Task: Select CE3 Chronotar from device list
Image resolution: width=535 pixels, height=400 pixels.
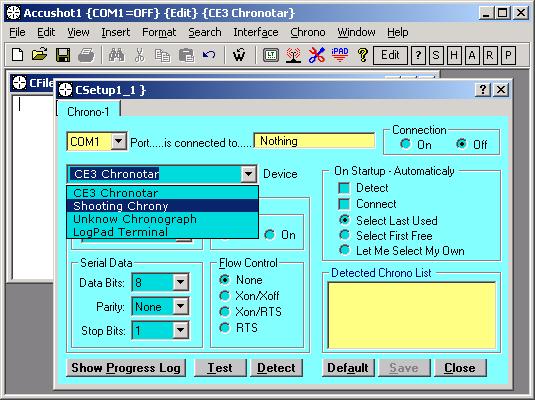Action: tap(163, 193)
